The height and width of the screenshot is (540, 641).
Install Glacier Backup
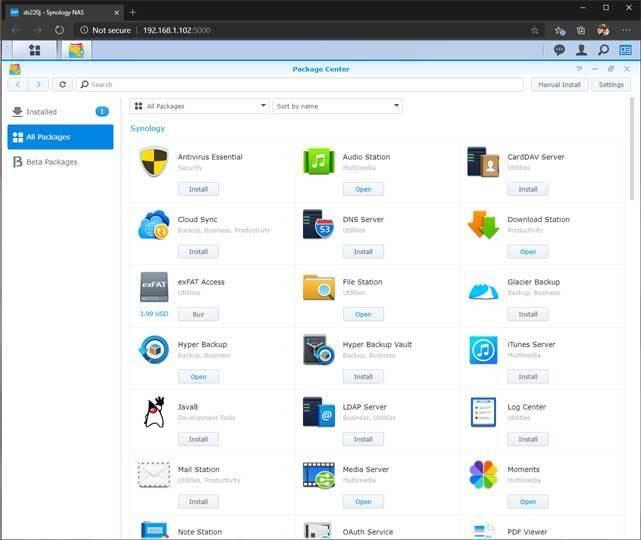click(528, 314)
